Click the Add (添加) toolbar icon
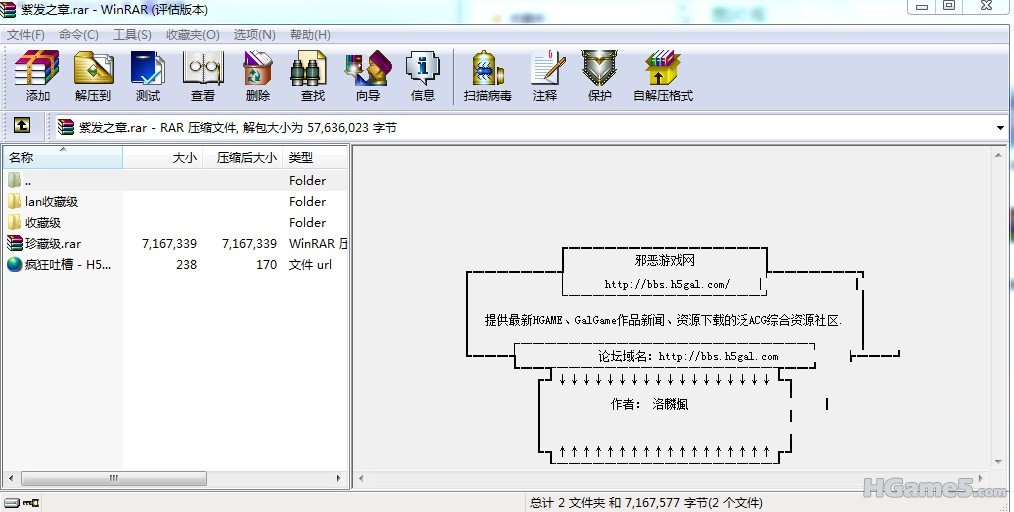This screenshot has width=1014, height=512. tap(37, 76)
